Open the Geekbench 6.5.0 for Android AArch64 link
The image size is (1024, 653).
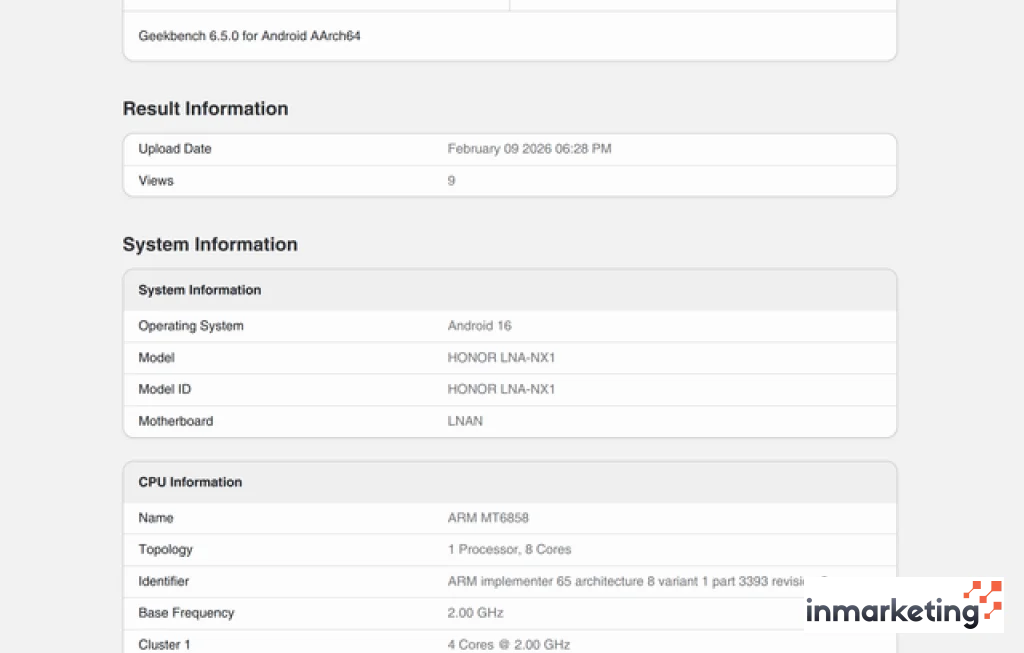tap(248, 35)
